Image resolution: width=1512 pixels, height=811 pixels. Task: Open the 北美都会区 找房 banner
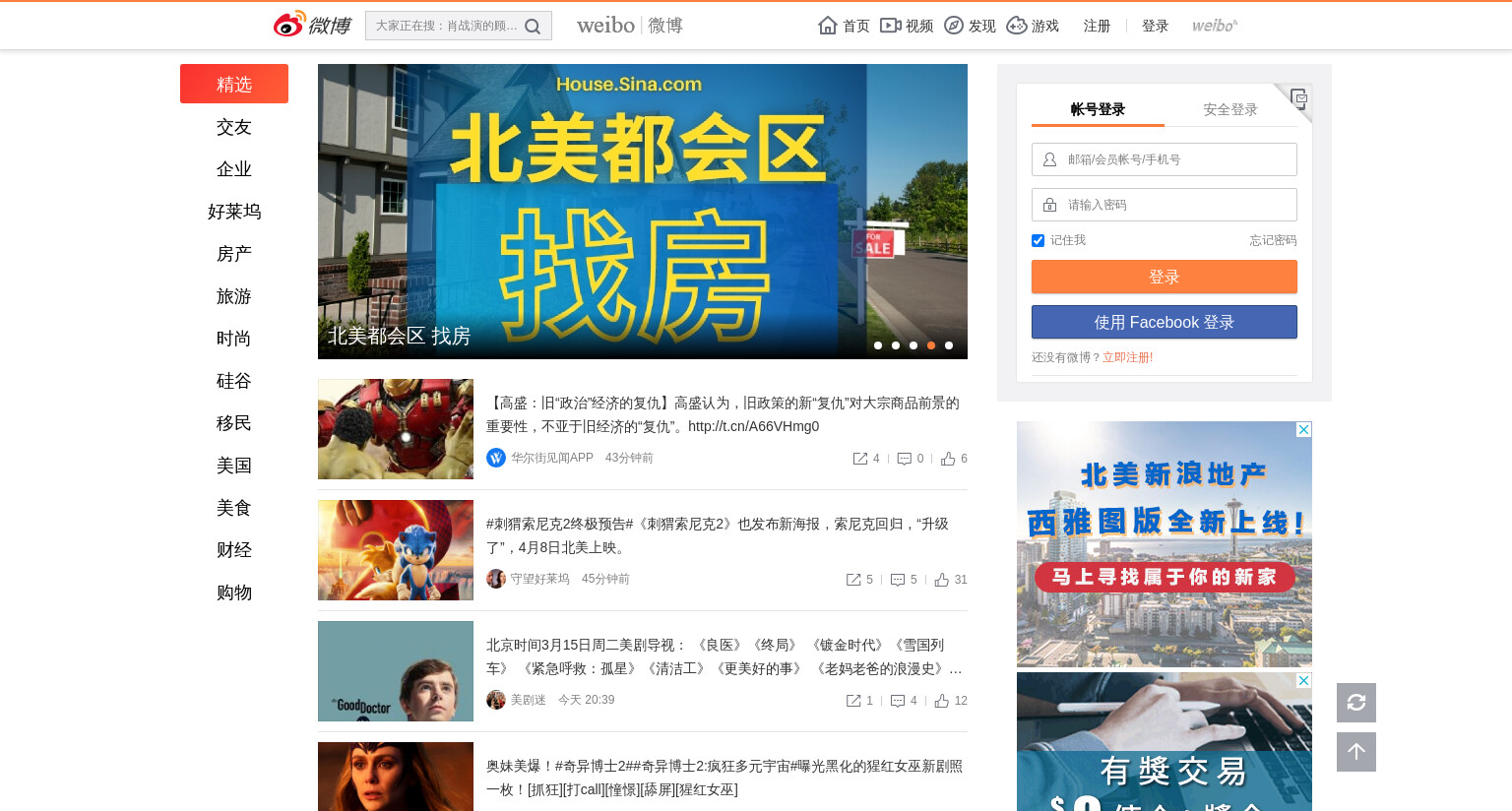coord(643,212)
